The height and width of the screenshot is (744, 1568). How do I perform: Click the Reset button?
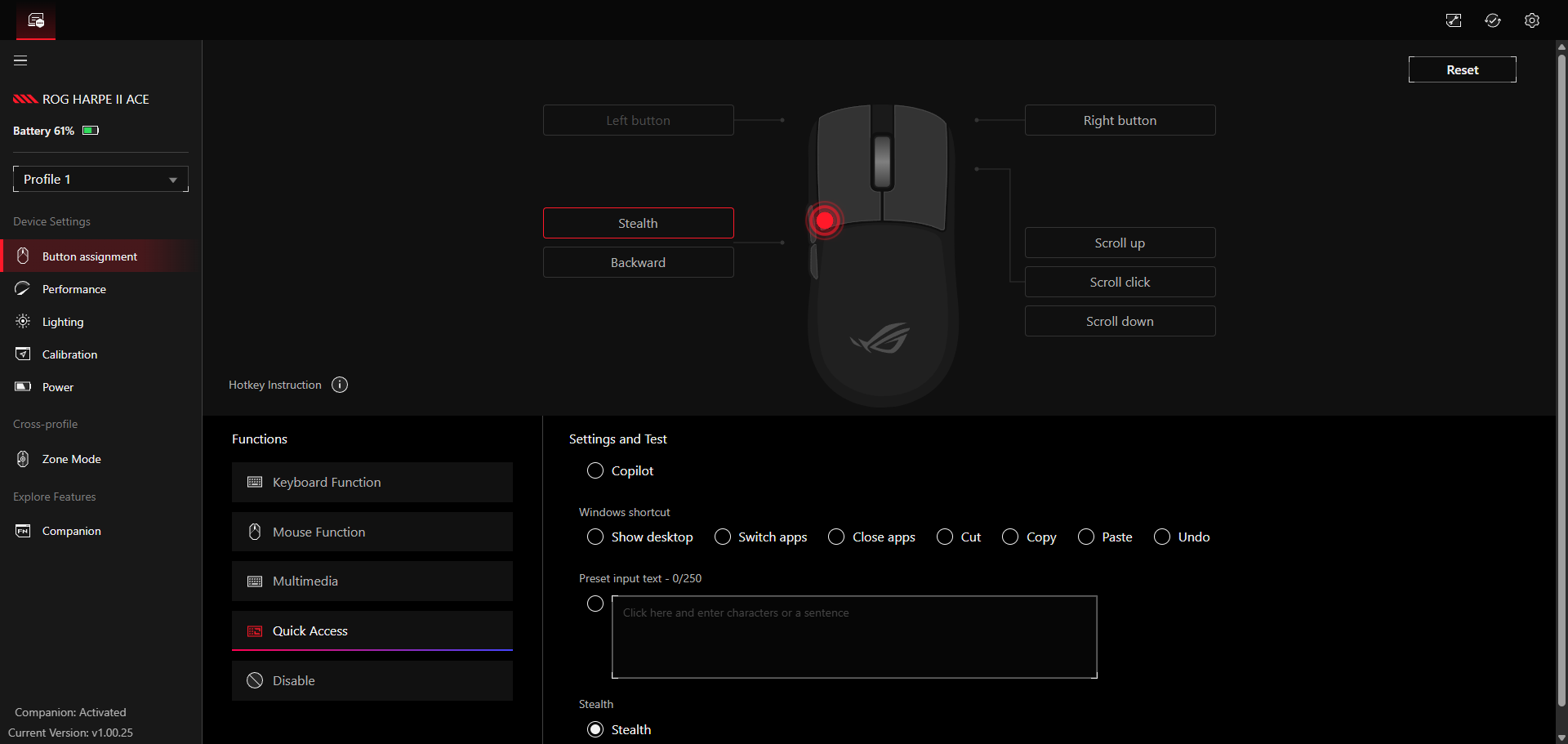(1462, 69)
